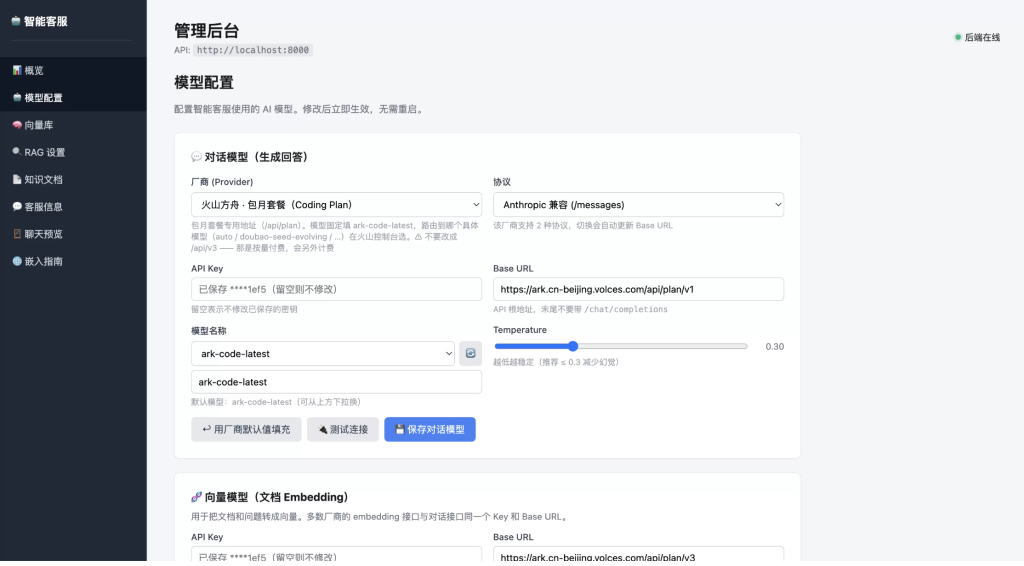This screenshot has height=566, width=1024.
Task: Click the 包月套餐专用地址 provider hint paragraph
Action: (334, 236)
